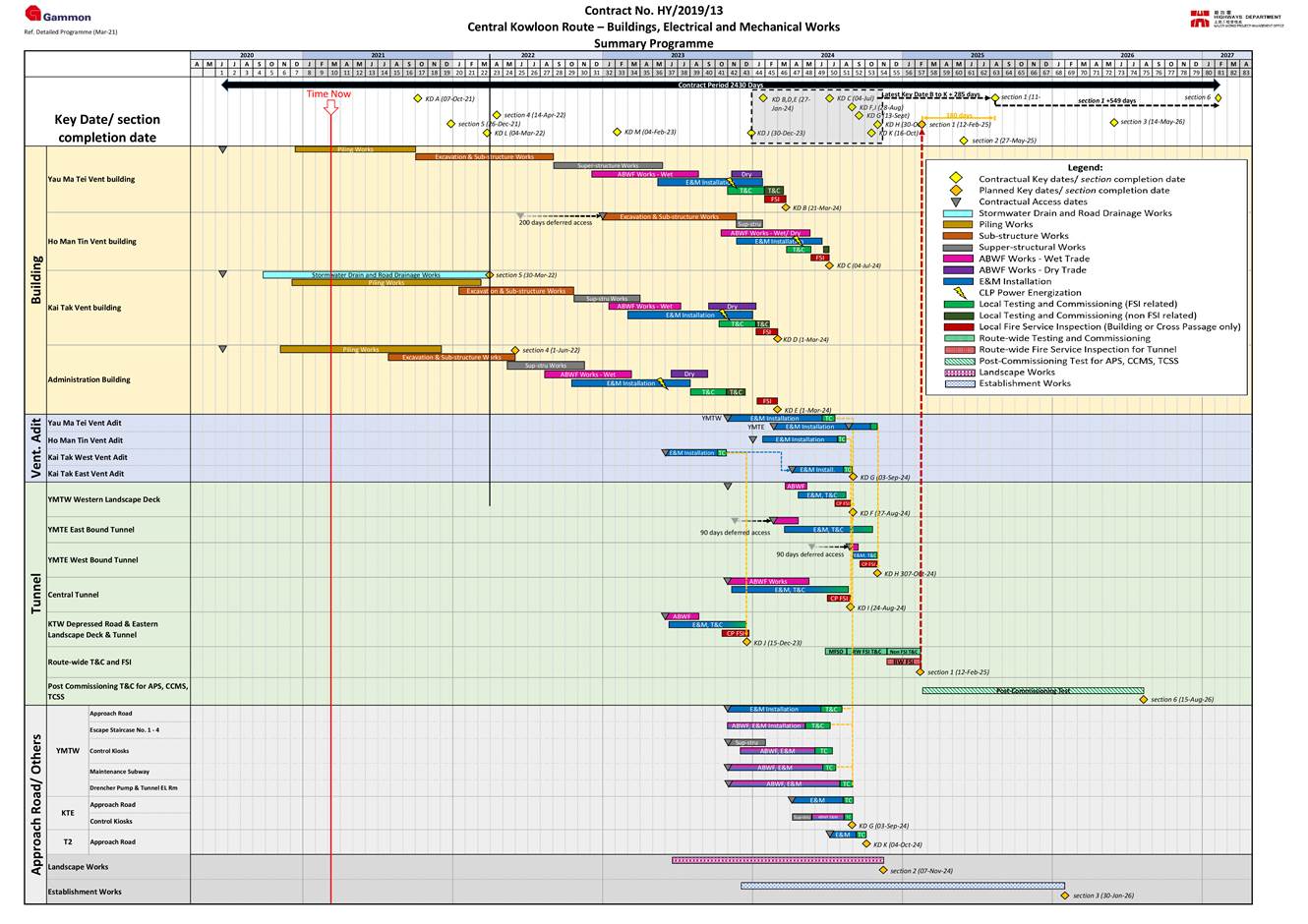Click the Ho Man Tin Vent building row label
1308x924 pixels.
click(92, 242)
